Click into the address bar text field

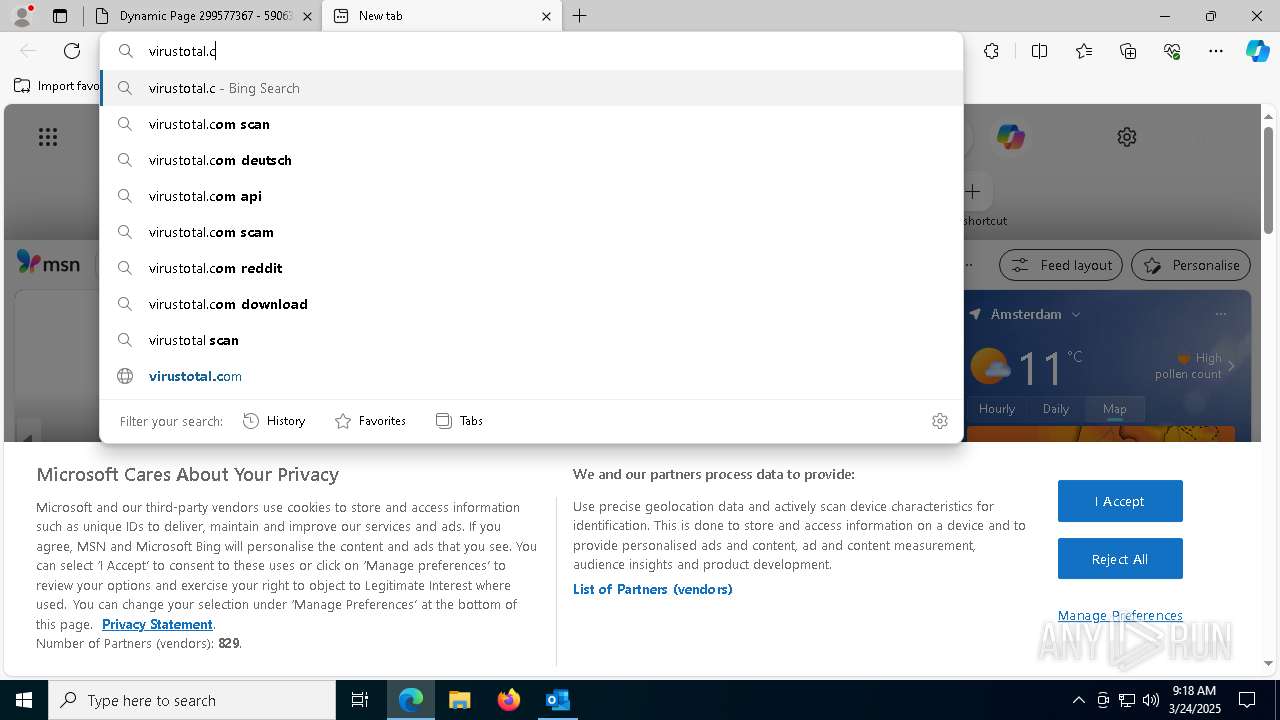(x=531, y=51)
